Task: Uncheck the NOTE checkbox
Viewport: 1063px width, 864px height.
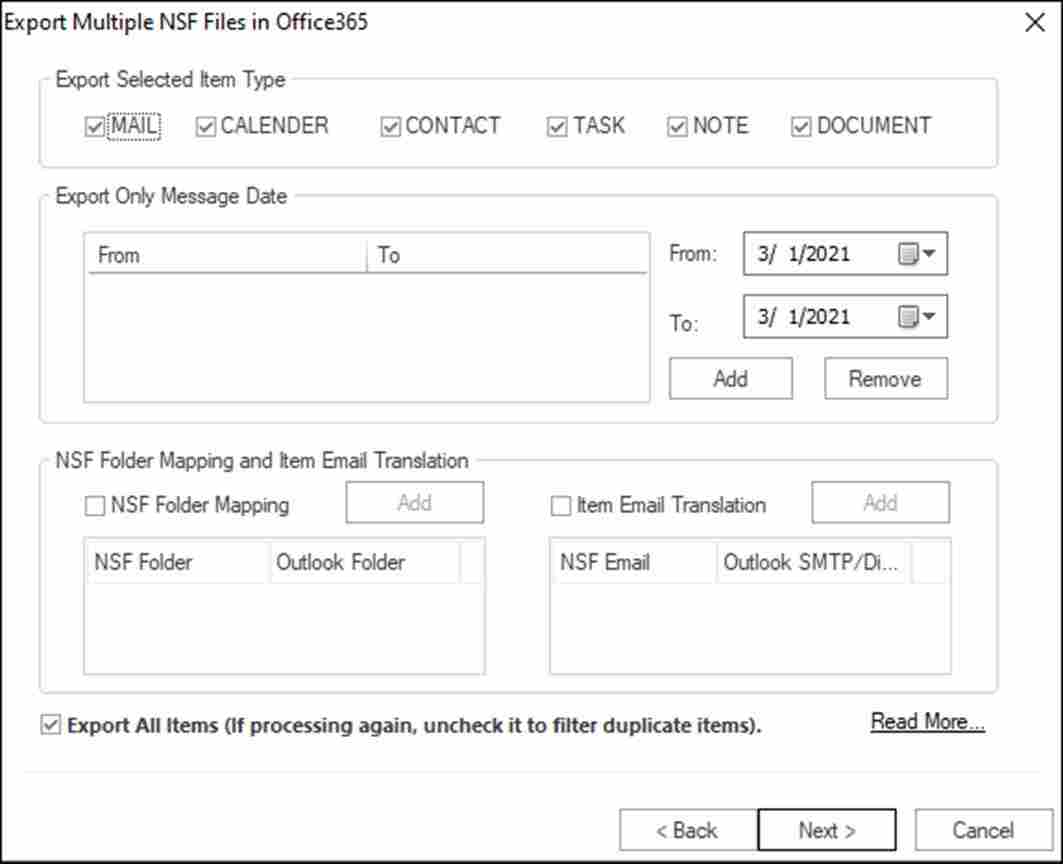Action: pyautogui.click(x=678, y=127)
